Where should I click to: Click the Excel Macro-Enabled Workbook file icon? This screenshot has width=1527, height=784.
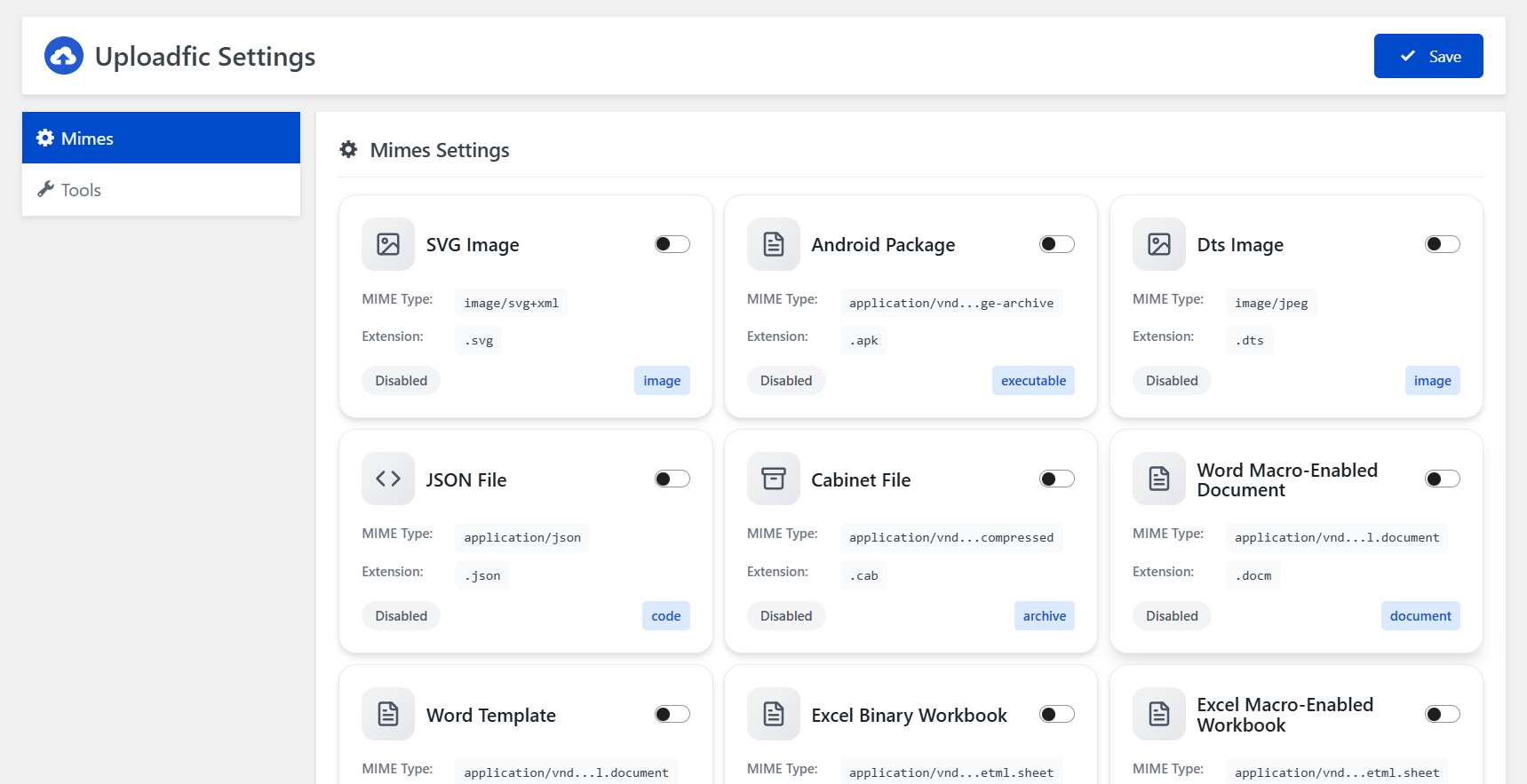[1159, 714]
